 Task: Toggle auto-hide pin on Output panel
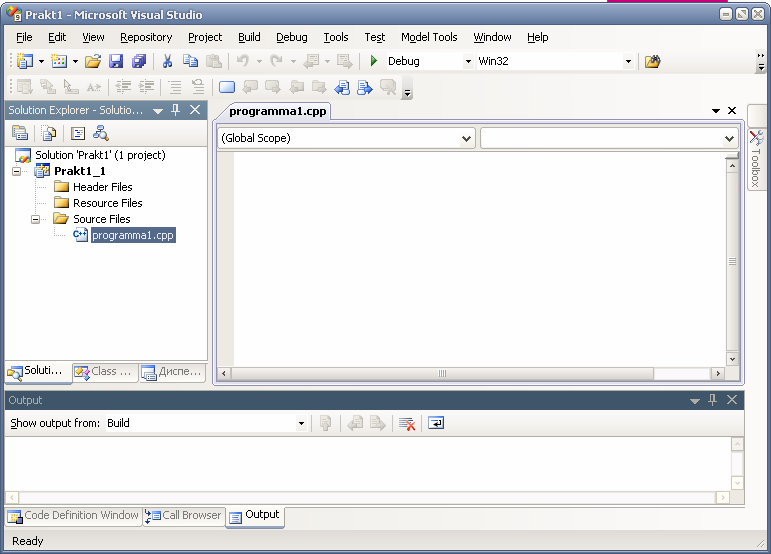point(712,400)
